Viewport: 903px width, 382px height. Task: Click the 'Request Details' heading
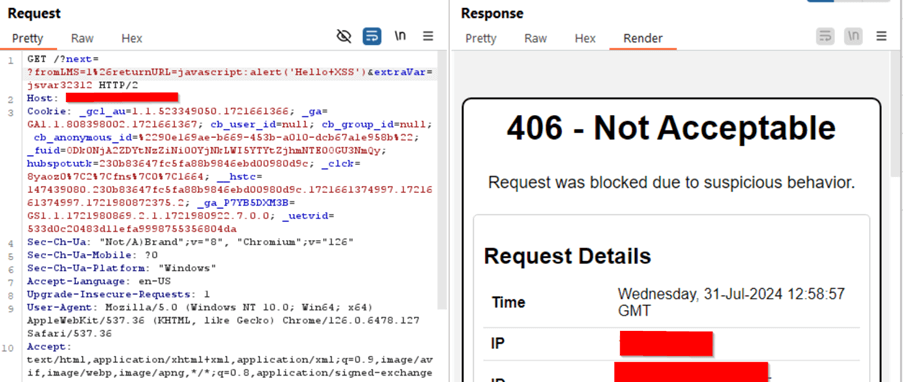[x=567, y=256]
